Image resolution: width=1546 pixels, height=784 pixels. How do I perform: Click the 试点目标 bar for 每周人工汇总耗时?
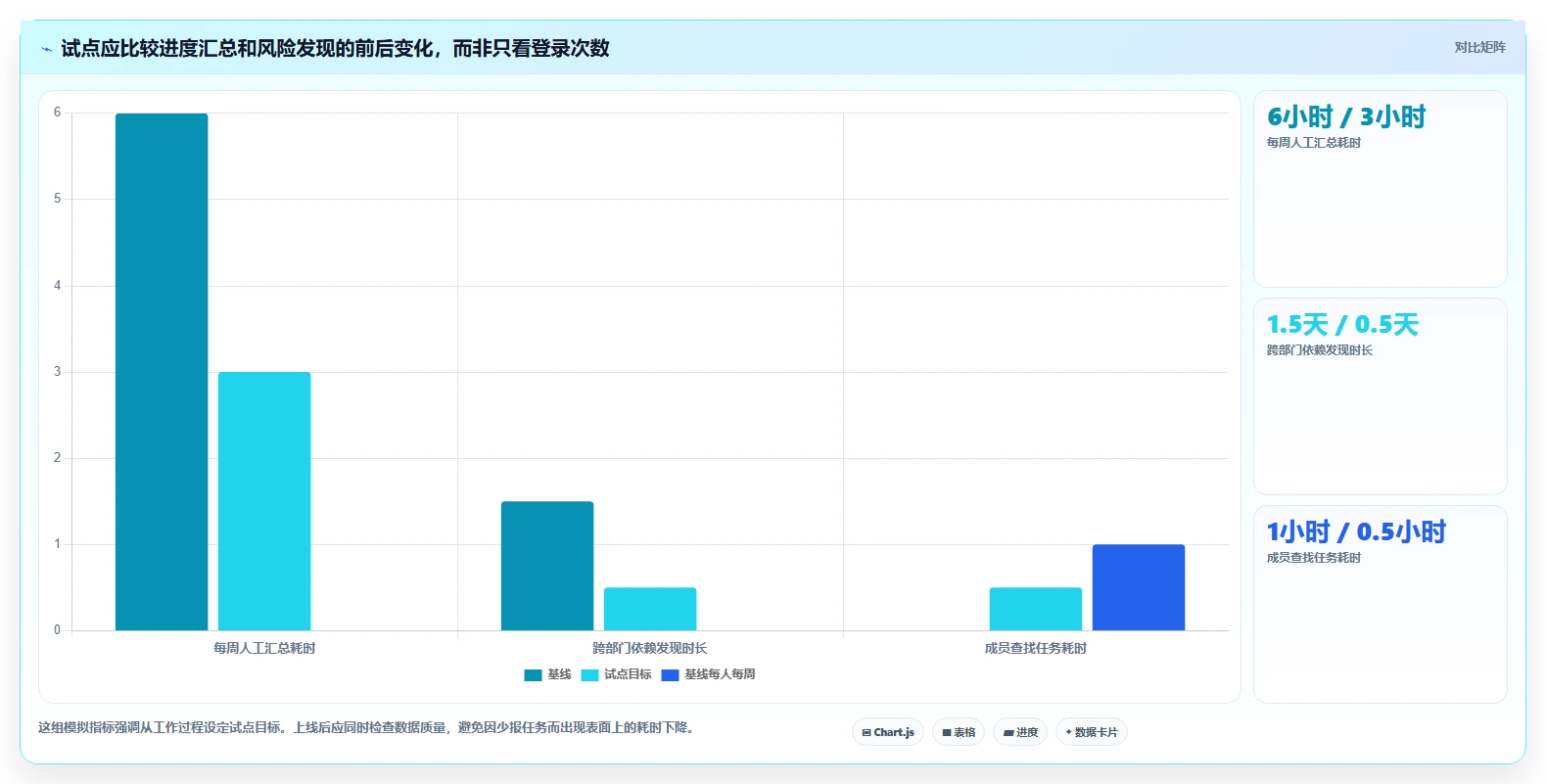(x=264, y=501)
